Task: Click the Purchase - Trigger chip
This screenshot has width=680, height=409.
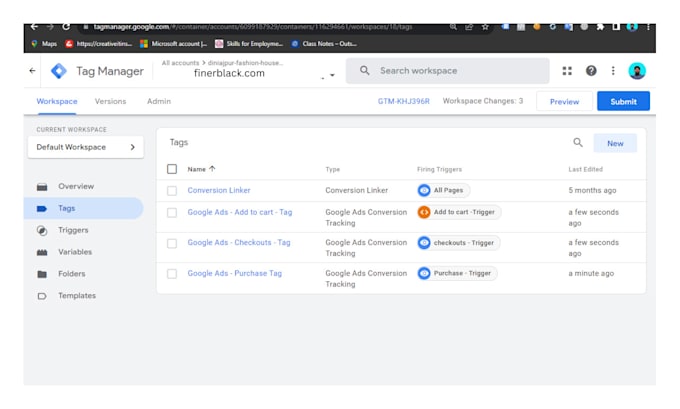Action: [x=457, y=273]
